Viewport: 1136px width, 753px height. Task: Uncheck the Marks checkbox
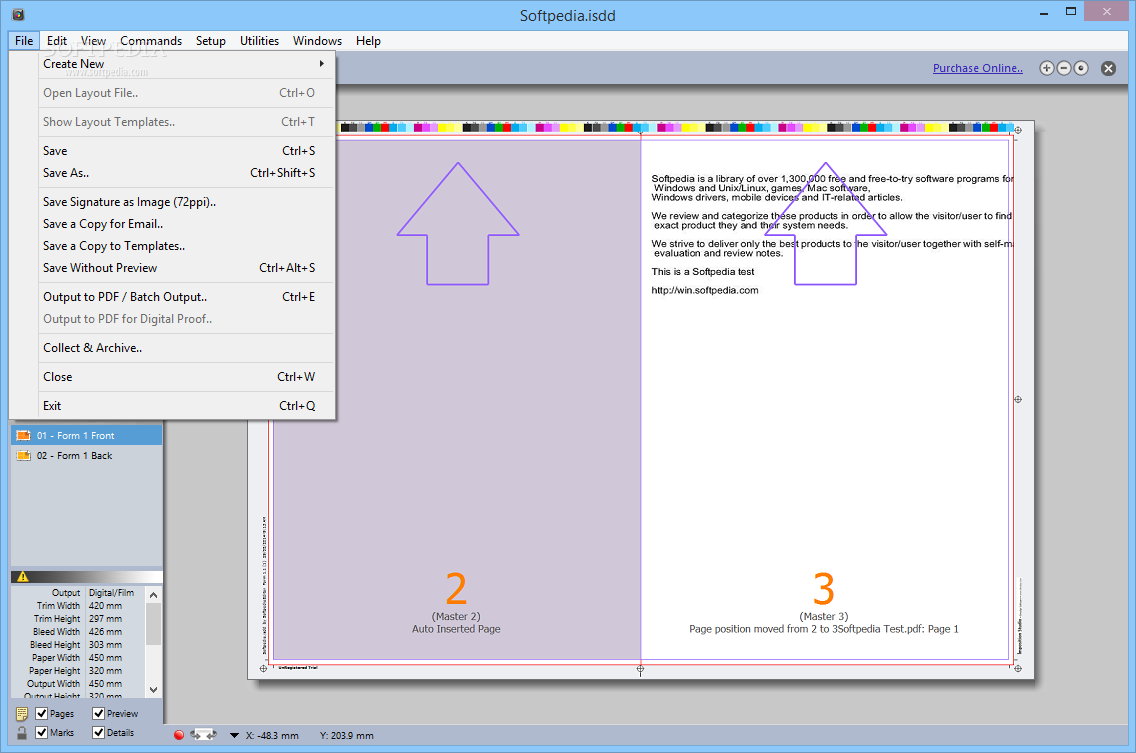41,733
